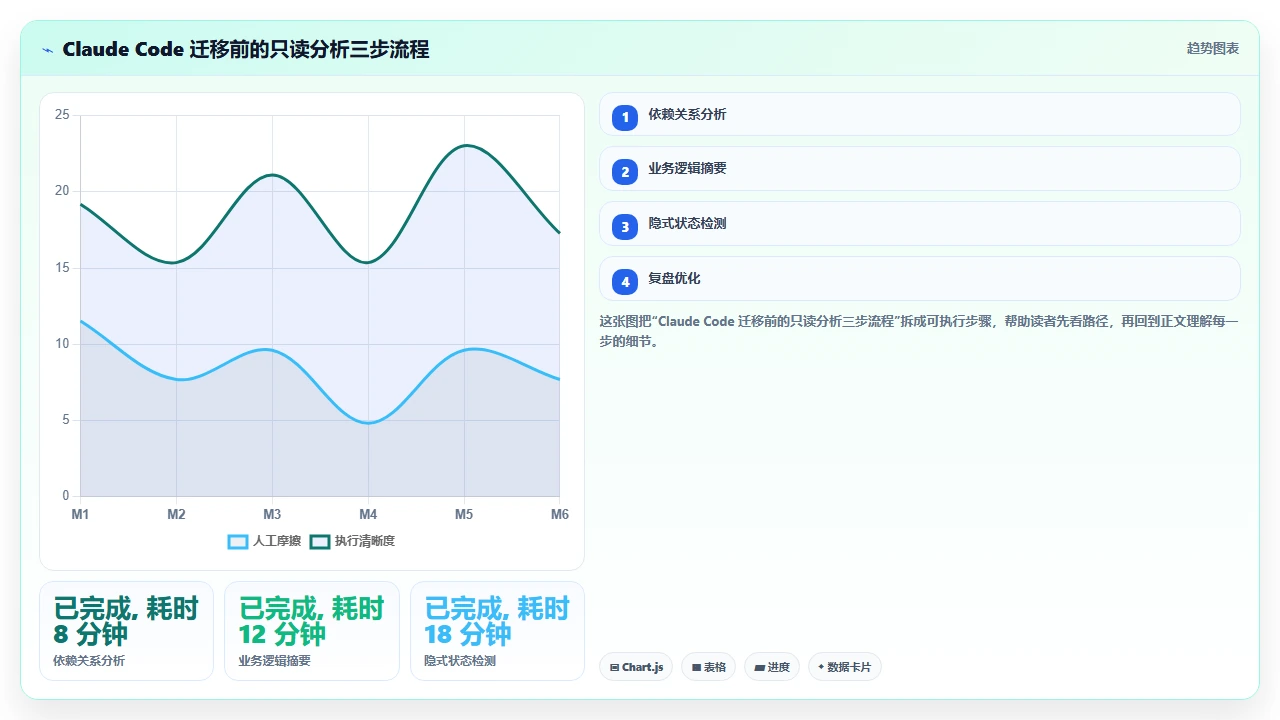Click the 表格 tag
This screenshot has height=720, width=1280.
709,667
